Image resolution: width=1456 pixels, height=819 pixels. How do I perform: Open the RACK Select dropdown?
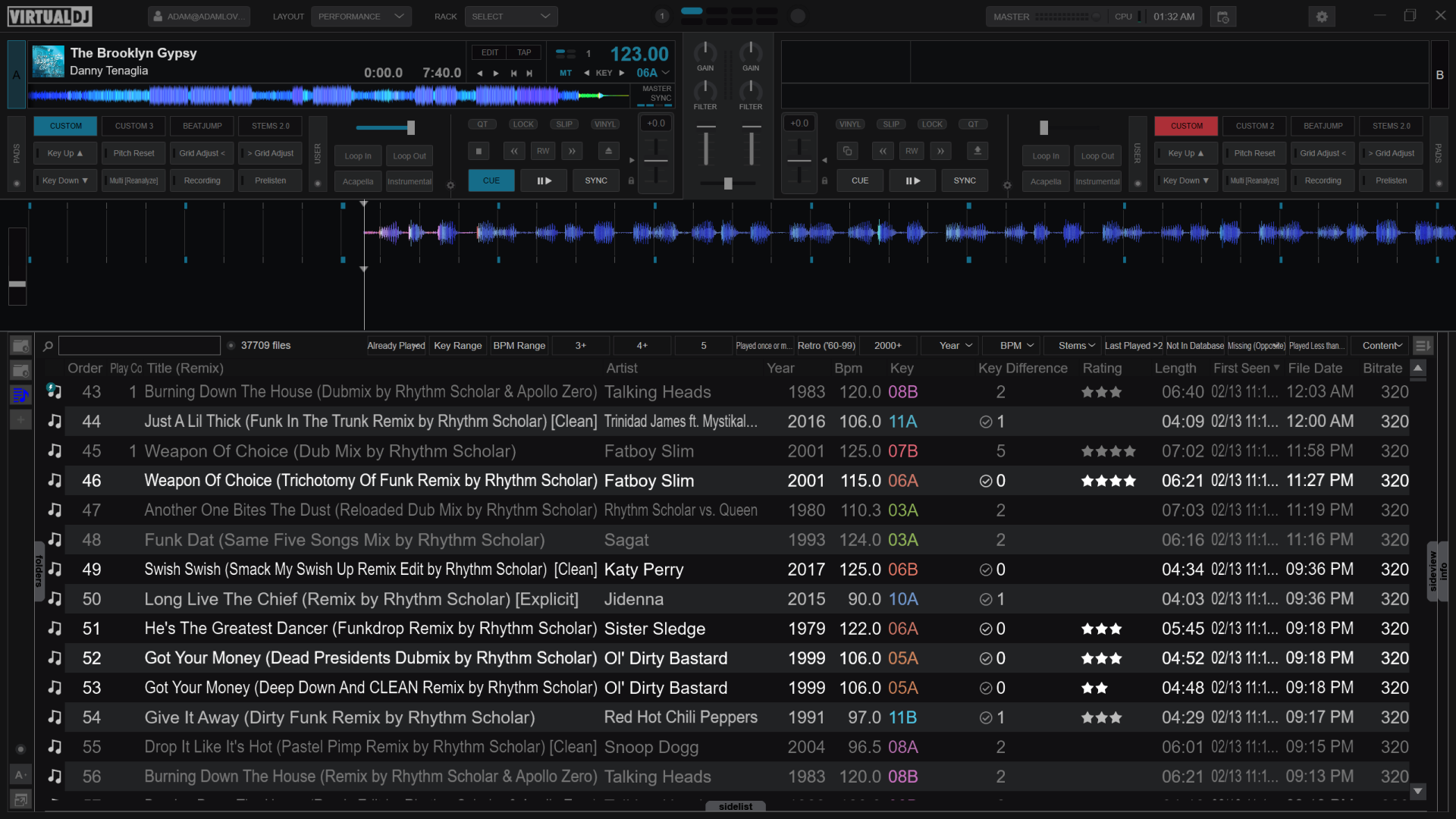[x=511, y=17]
